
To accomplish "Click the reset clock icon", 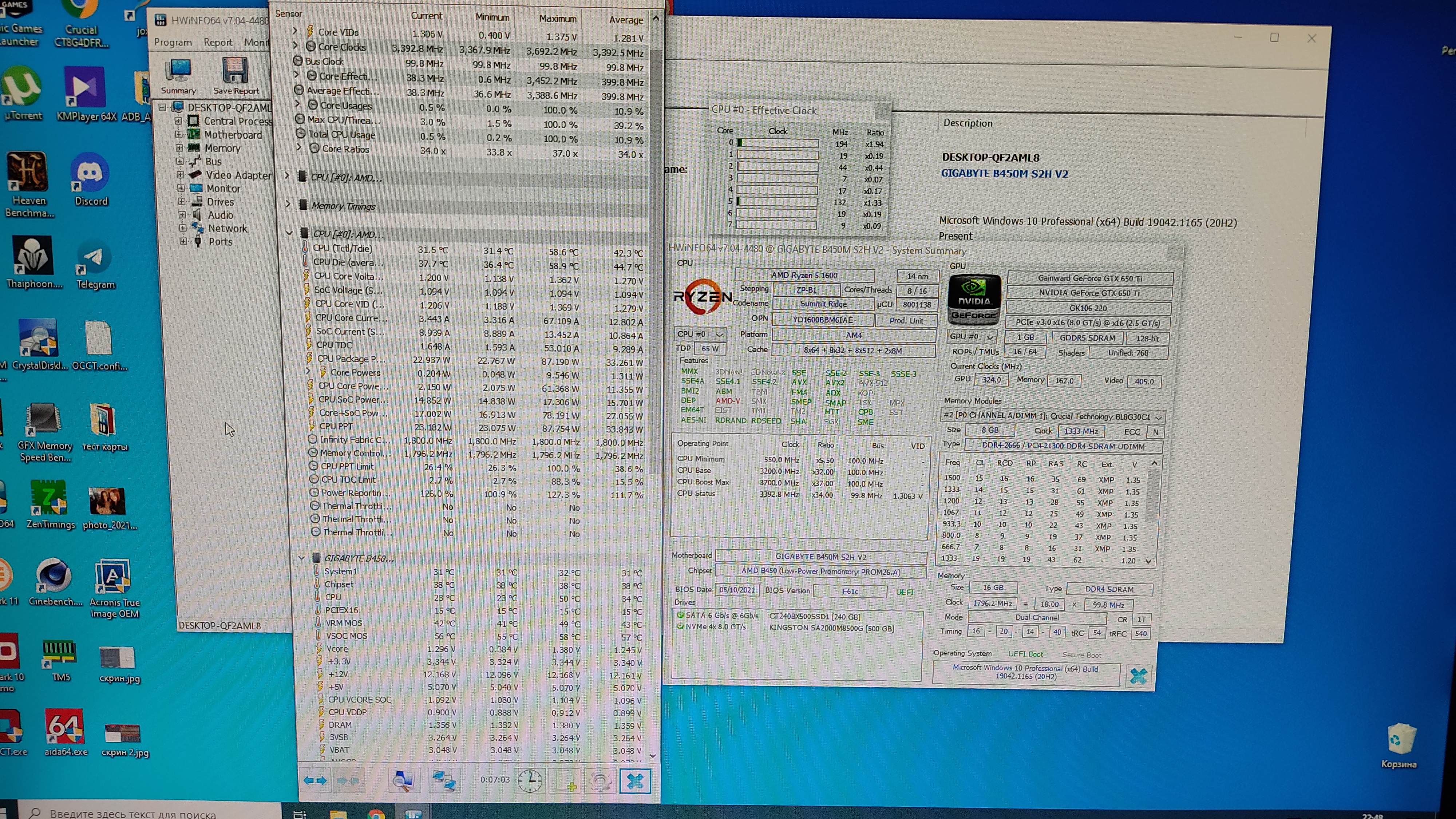I will [x=530, y=780].
